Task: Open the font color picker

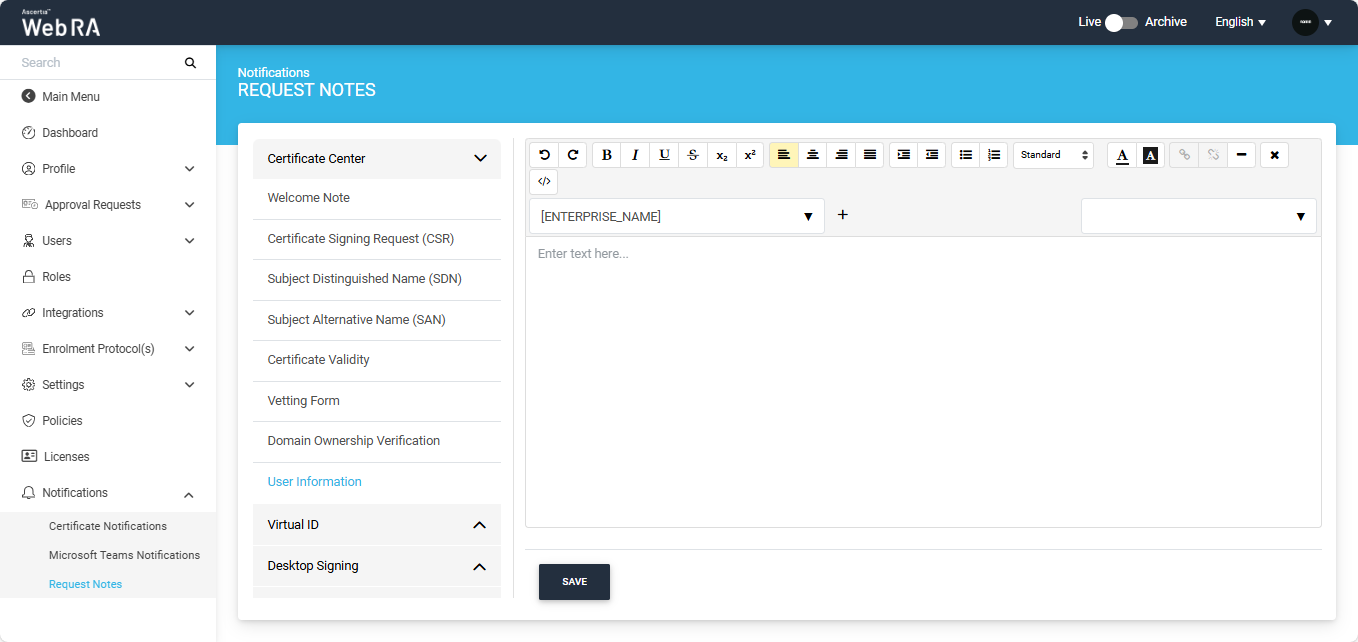Action: [x=1122, y=155]
